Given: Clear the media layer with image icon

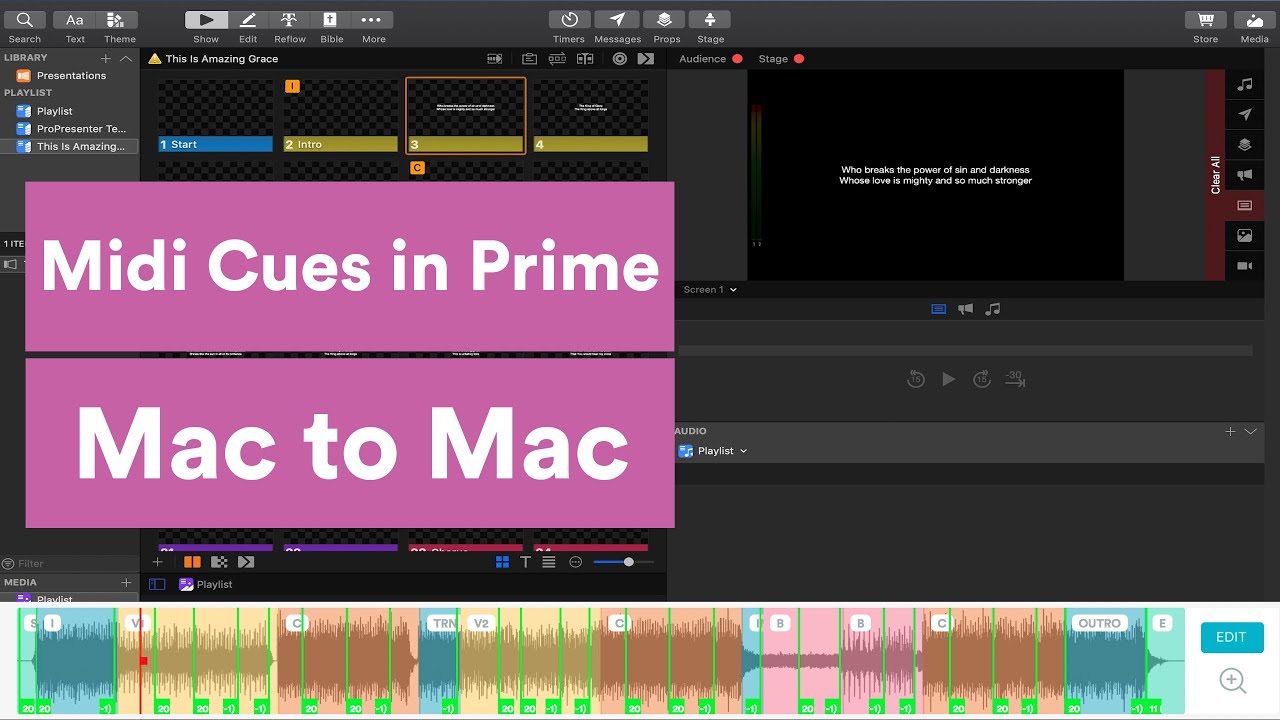Looking at the screenshot, I should point(1245,236).
